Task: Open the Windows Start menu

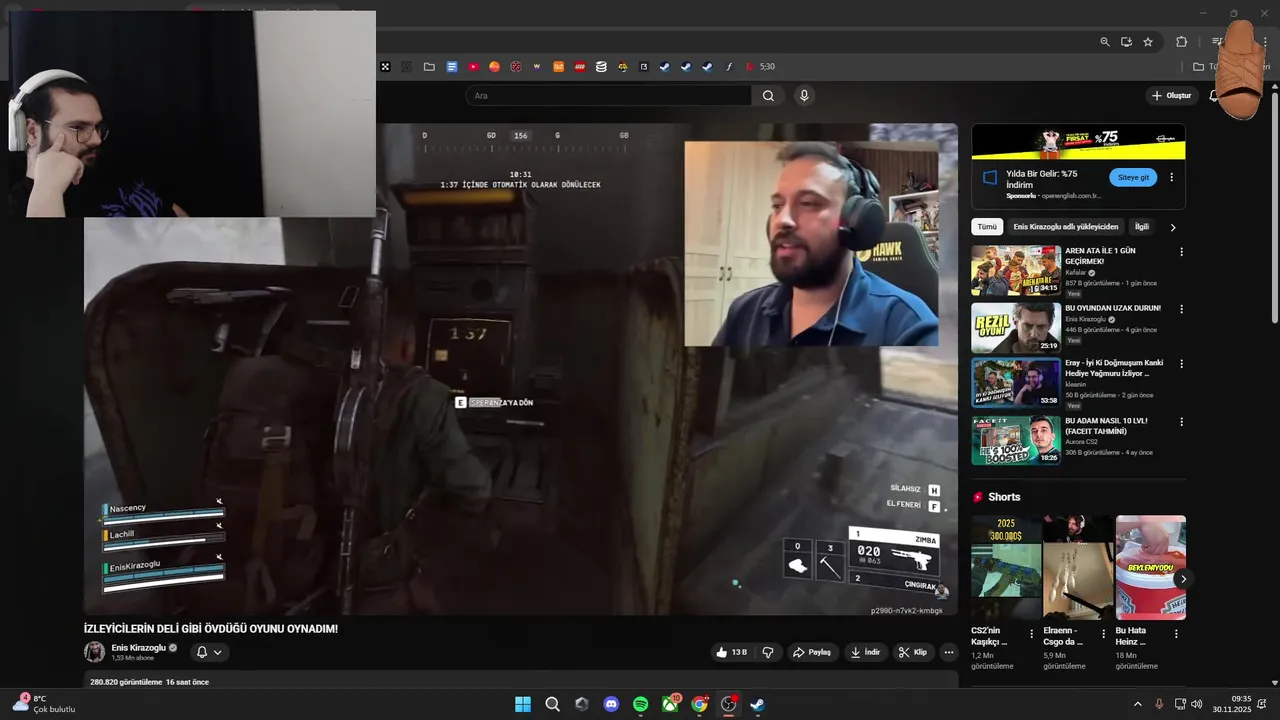Action: [x=523, y=704]
